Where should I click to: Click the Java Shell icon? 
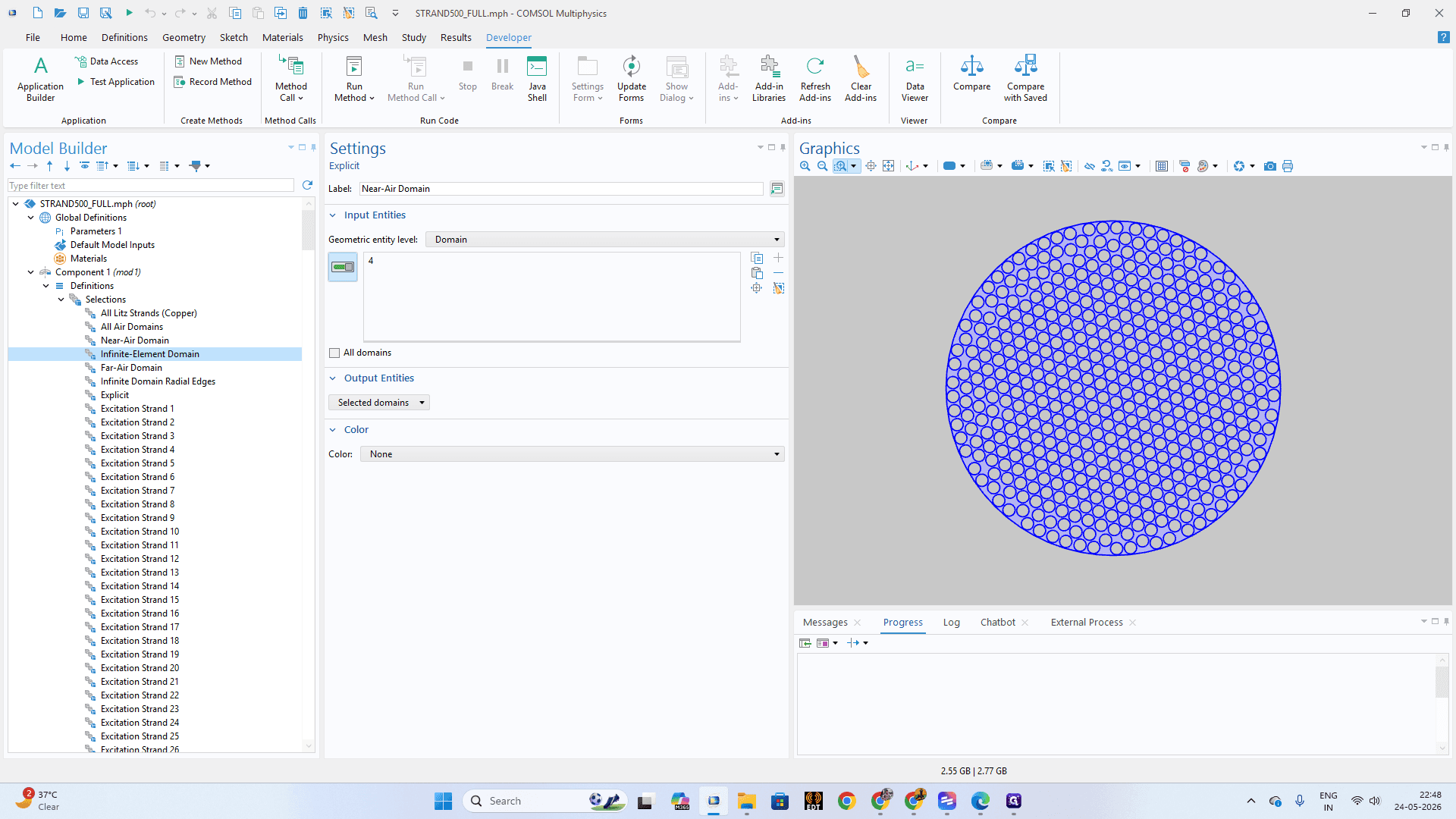537,78
